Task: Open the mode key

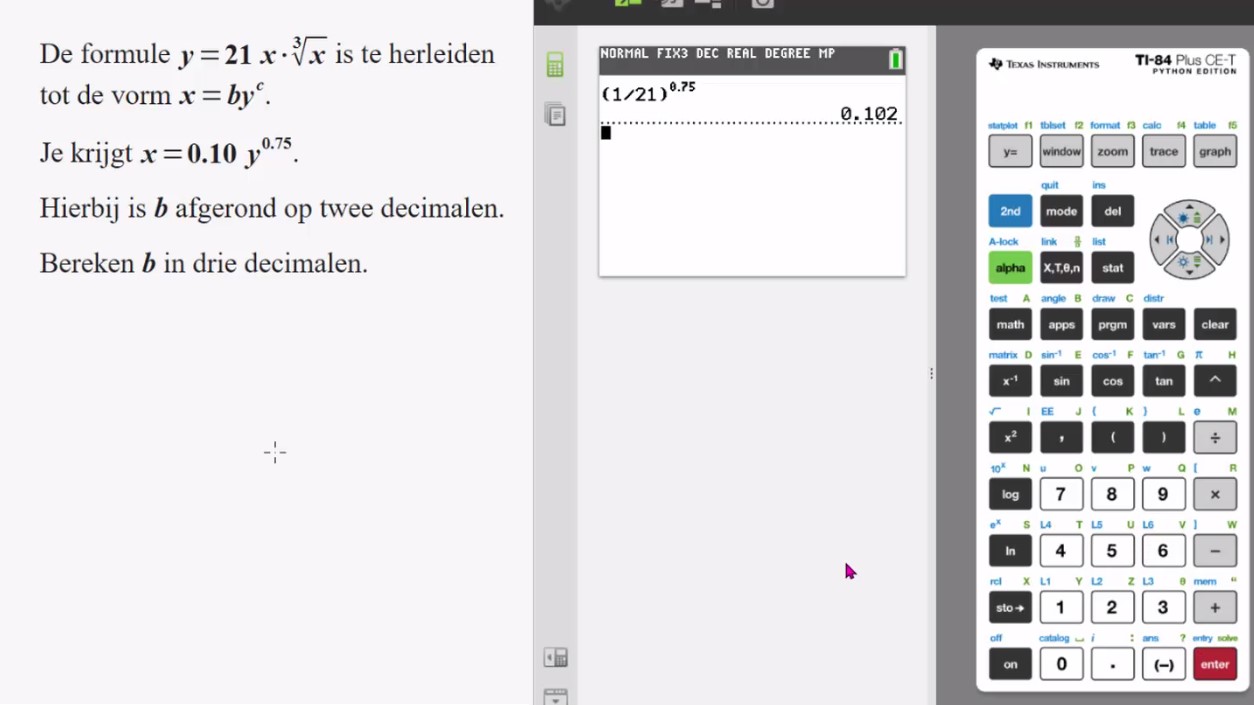Action: pyautogui.click(x=1061, y=211)
